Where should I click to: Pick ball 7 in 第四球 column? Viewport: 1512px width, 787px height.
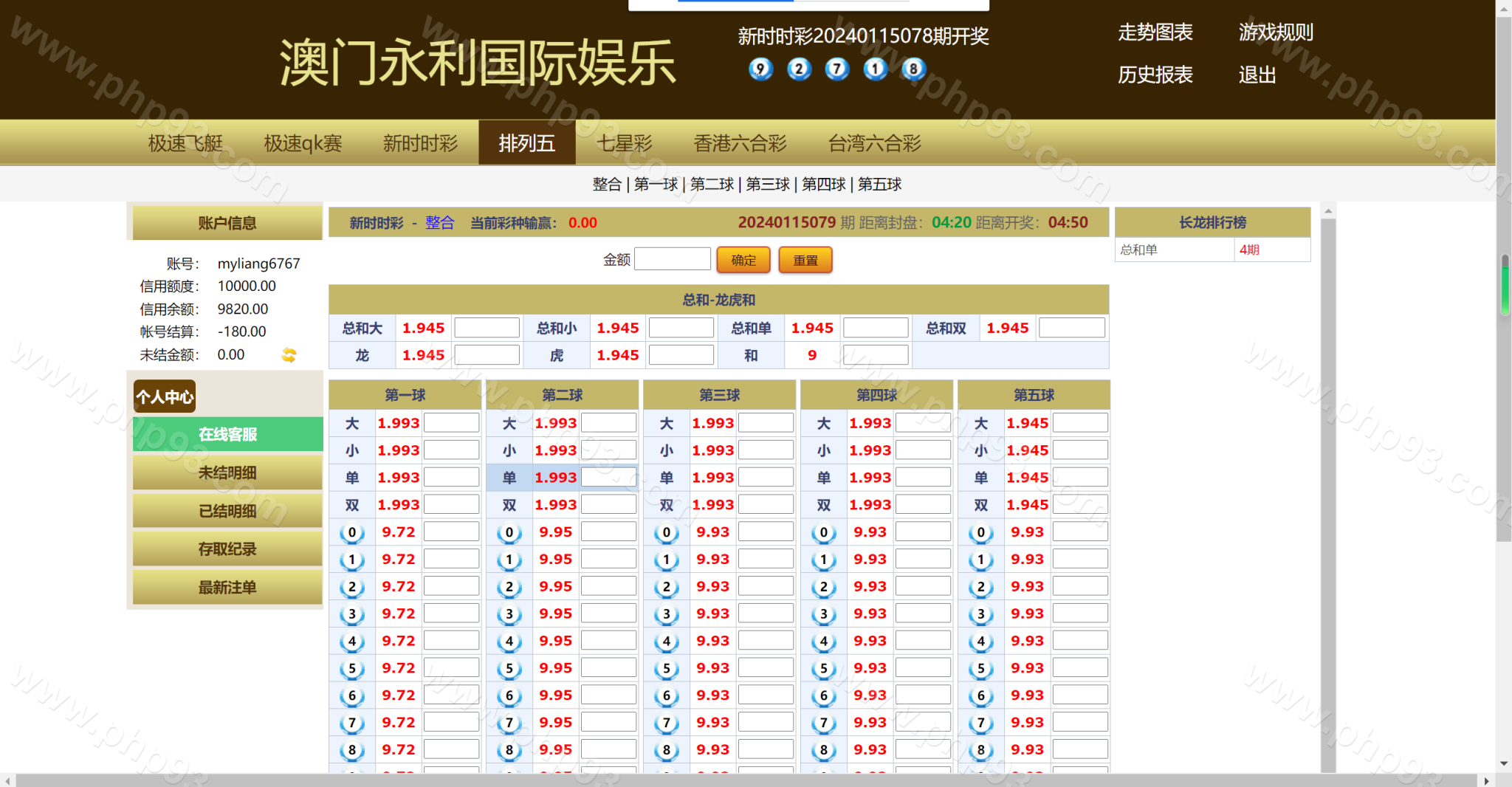824,723
